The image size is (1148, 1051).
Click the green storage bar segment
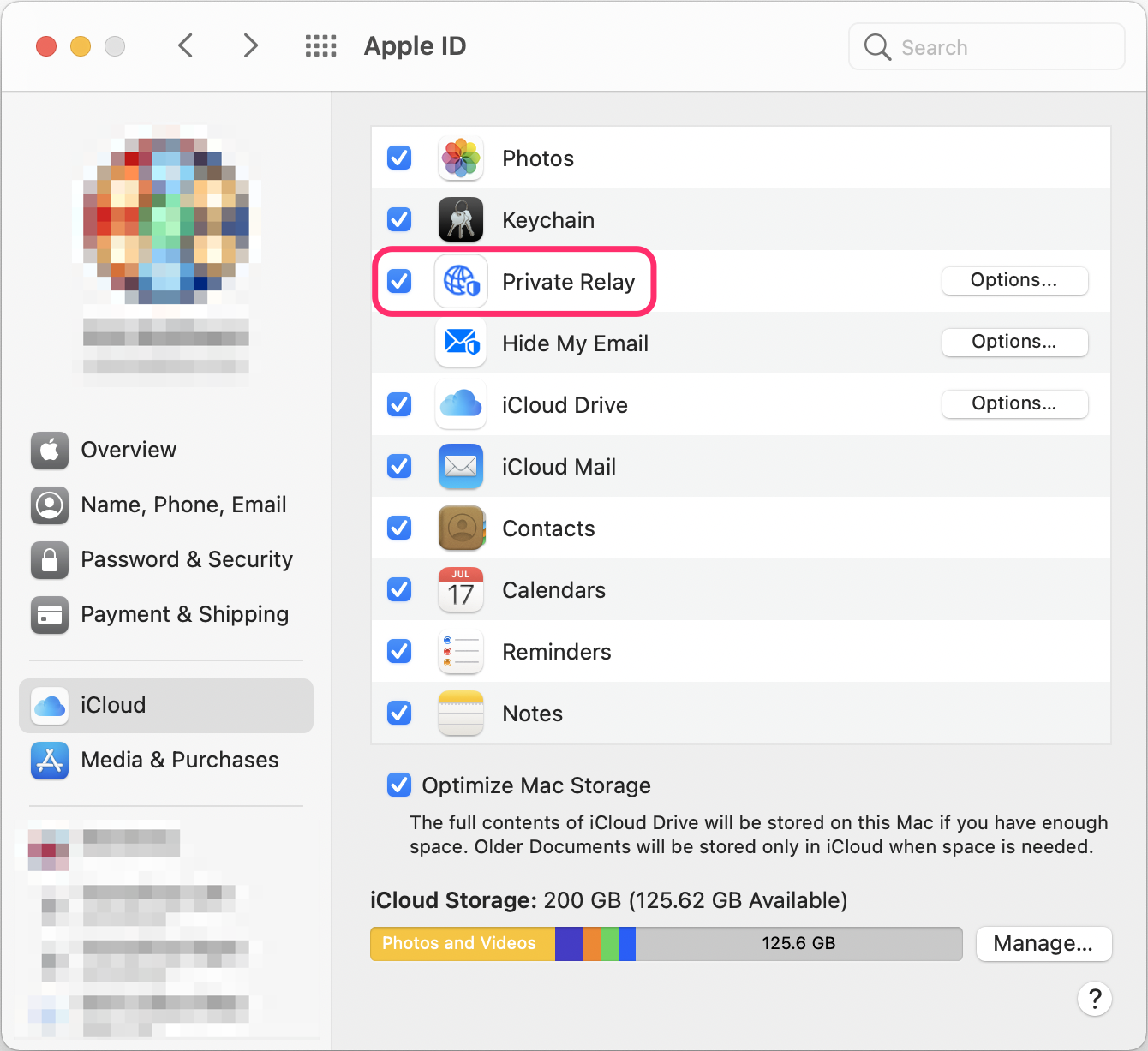coord(610,943)
